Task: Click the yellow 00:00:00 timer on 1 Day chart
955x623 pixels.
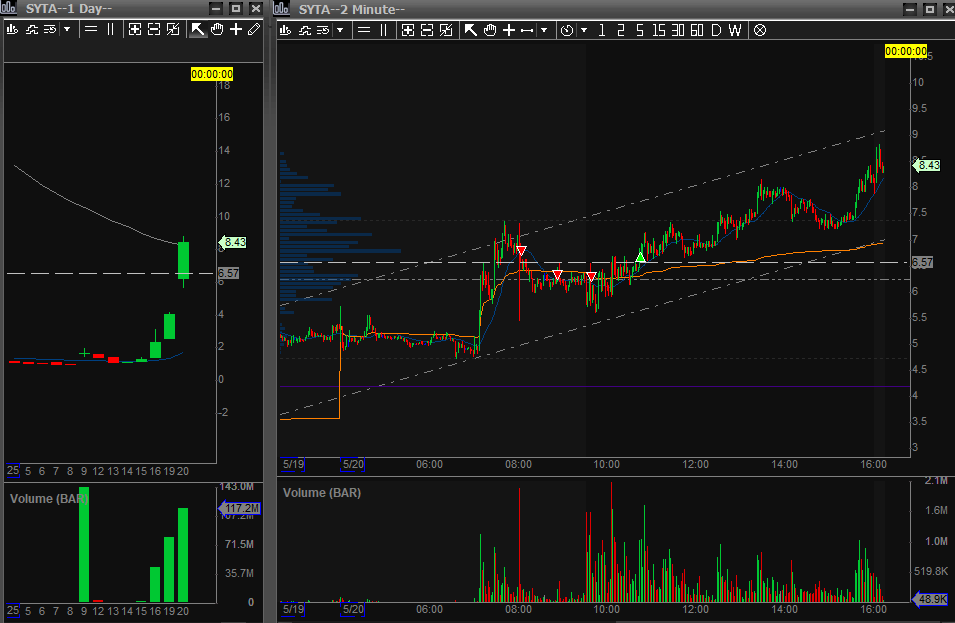Action: (212, 74)
